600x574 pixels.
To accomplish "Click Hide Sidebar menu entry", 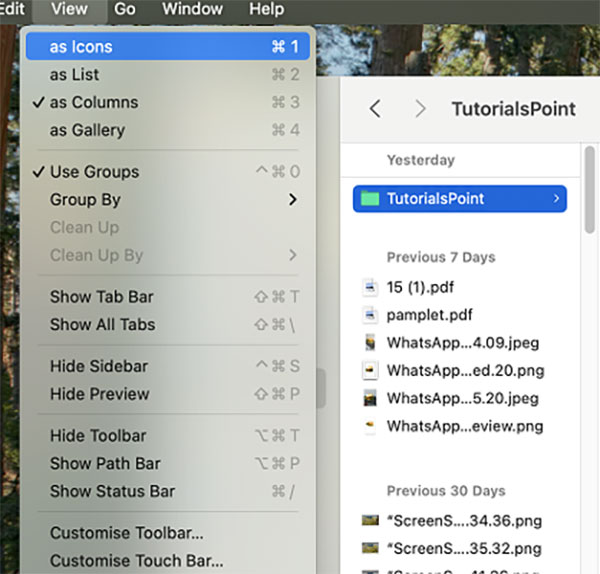I will click(x=98, y=367).
